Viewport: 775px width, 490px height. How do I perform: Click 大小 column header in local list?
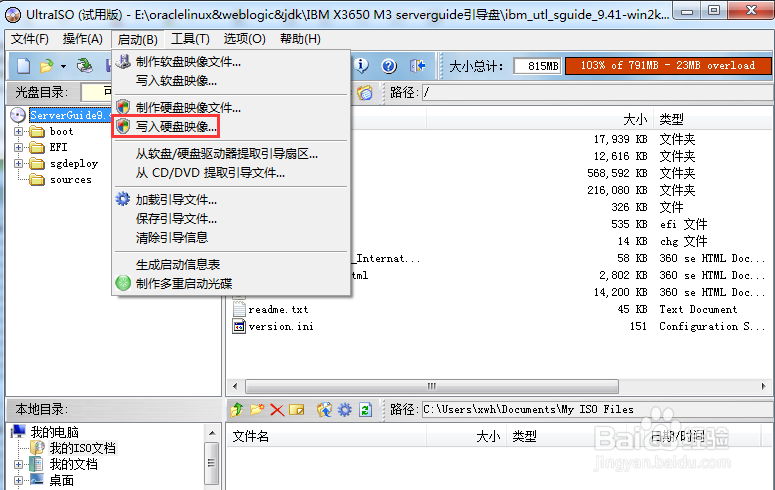pyautogui.click(x=488, y=436)
